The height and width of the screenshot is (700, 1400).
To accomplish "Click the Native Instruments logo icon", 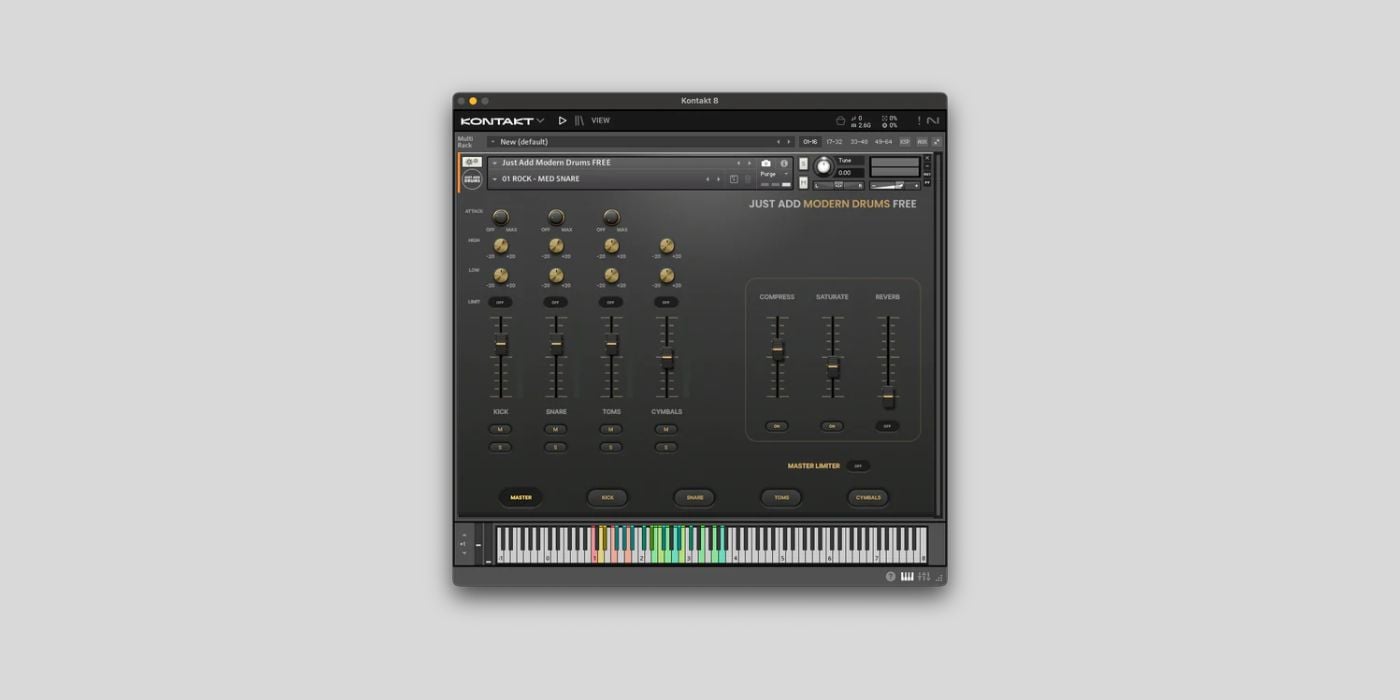I will tap(933, 120).
